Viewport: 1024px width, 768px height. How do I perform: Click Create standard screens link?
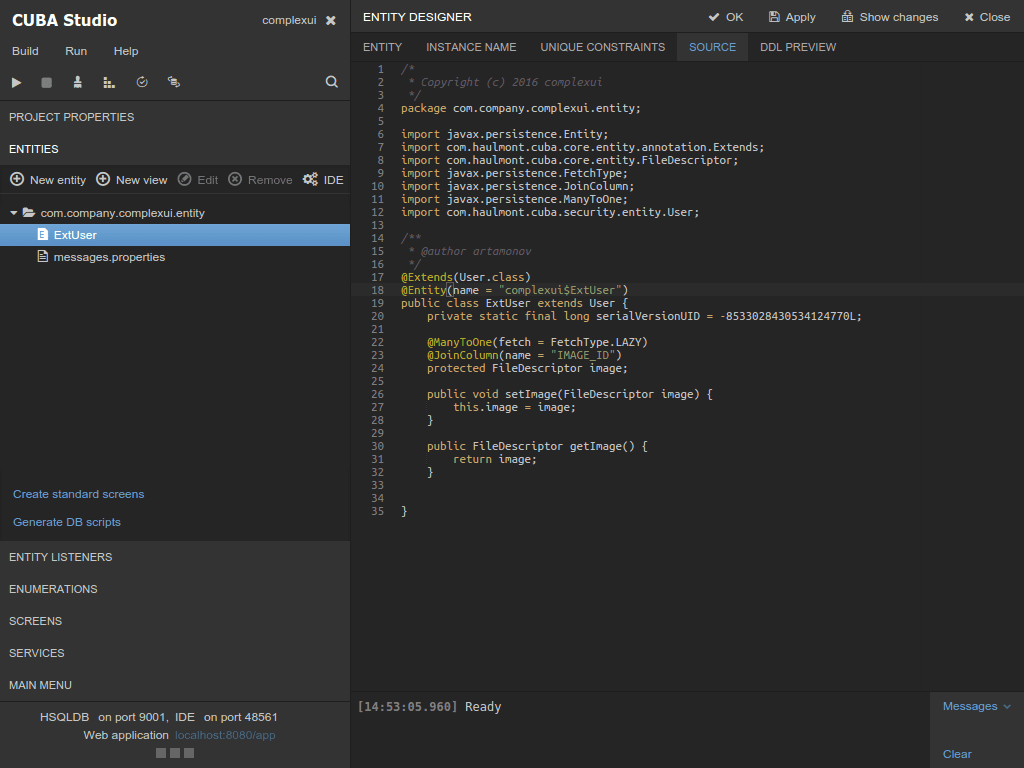tap(78, 494)
